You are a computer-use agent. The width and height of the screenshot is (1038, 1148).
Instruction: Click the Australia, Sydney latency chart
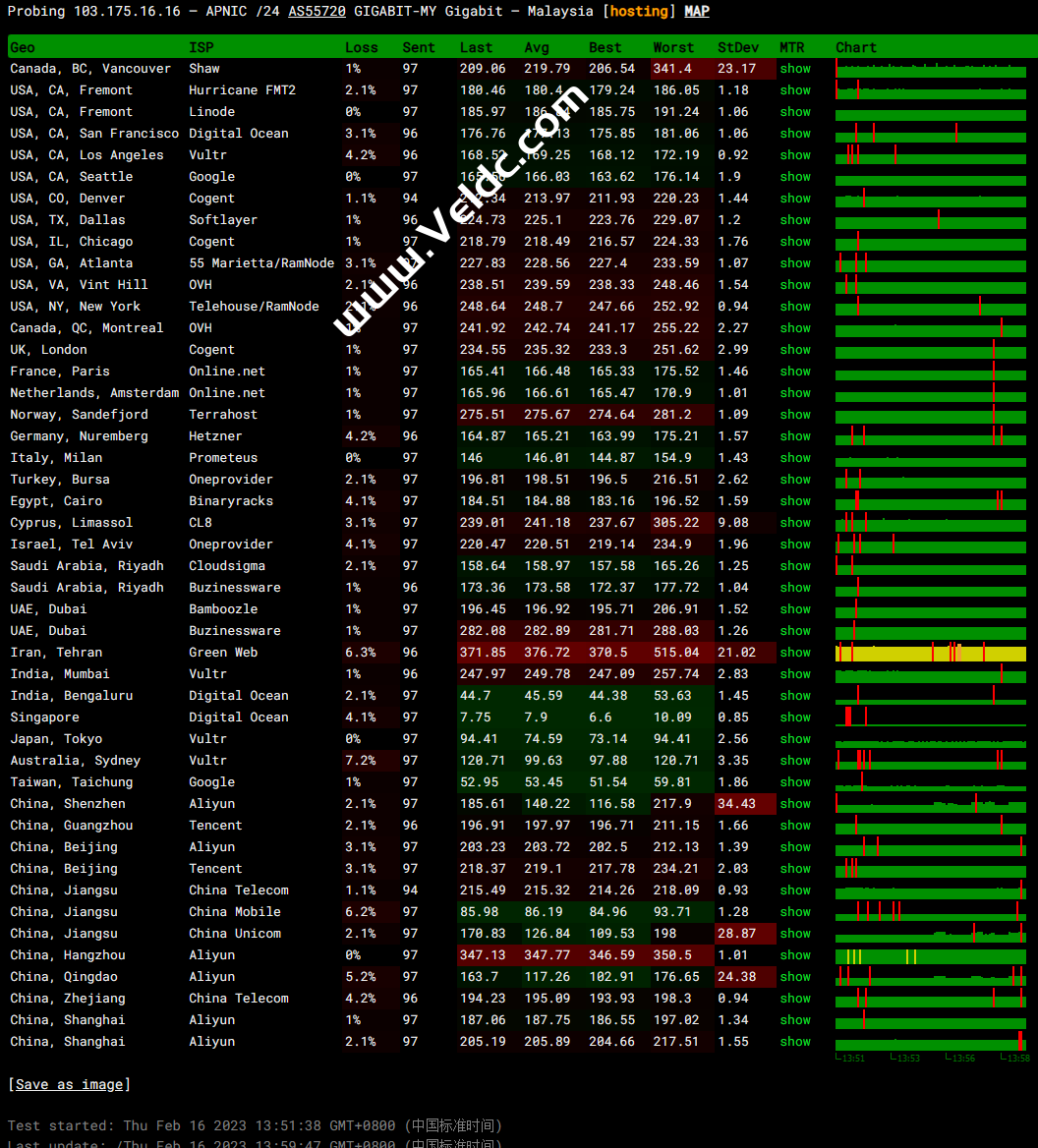pos(930,762)
